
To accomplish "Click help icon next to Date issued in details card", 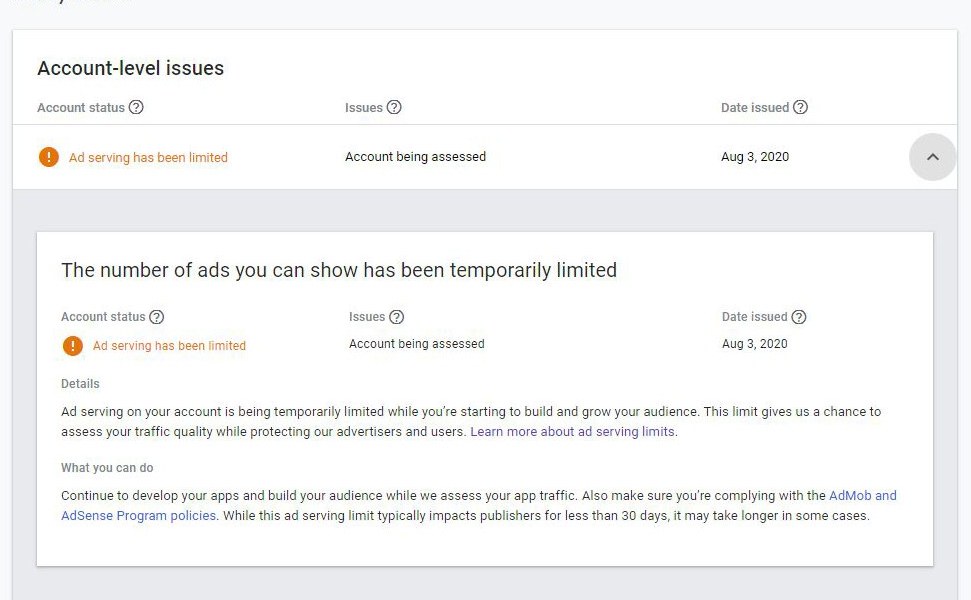I will click(799, 317).
